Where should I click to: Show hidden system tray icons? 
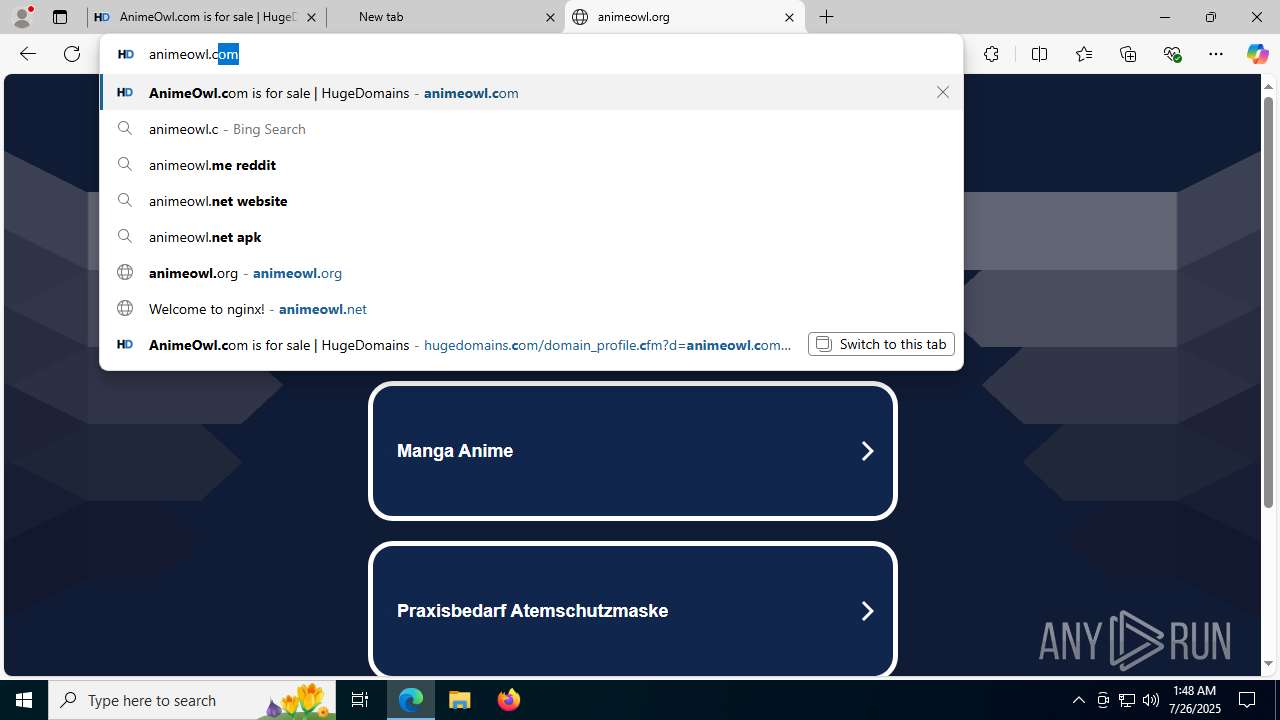(1078, 700)
